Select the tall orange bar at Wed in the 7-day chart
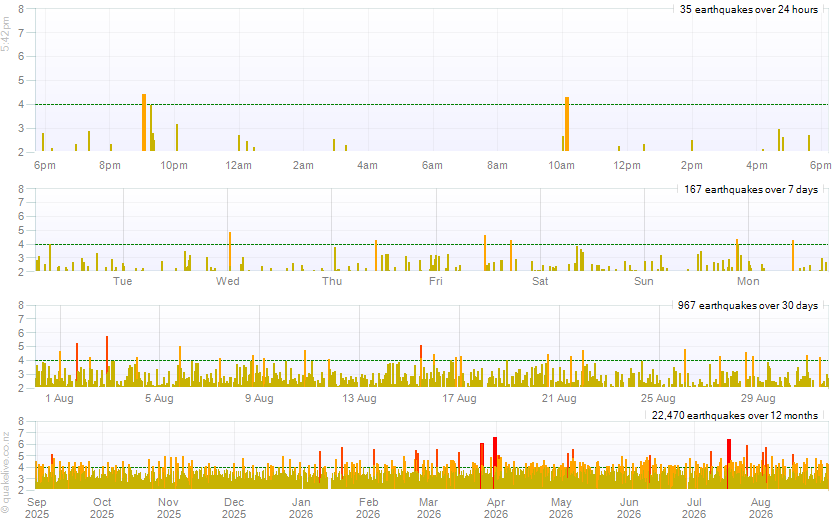835x530 pixels. click(x=230, y=251)
